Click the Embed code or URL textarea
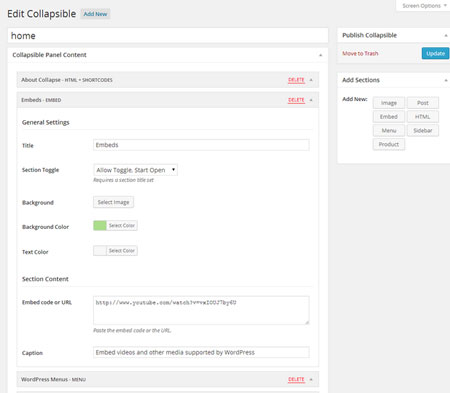 click(x=201, y=310)
